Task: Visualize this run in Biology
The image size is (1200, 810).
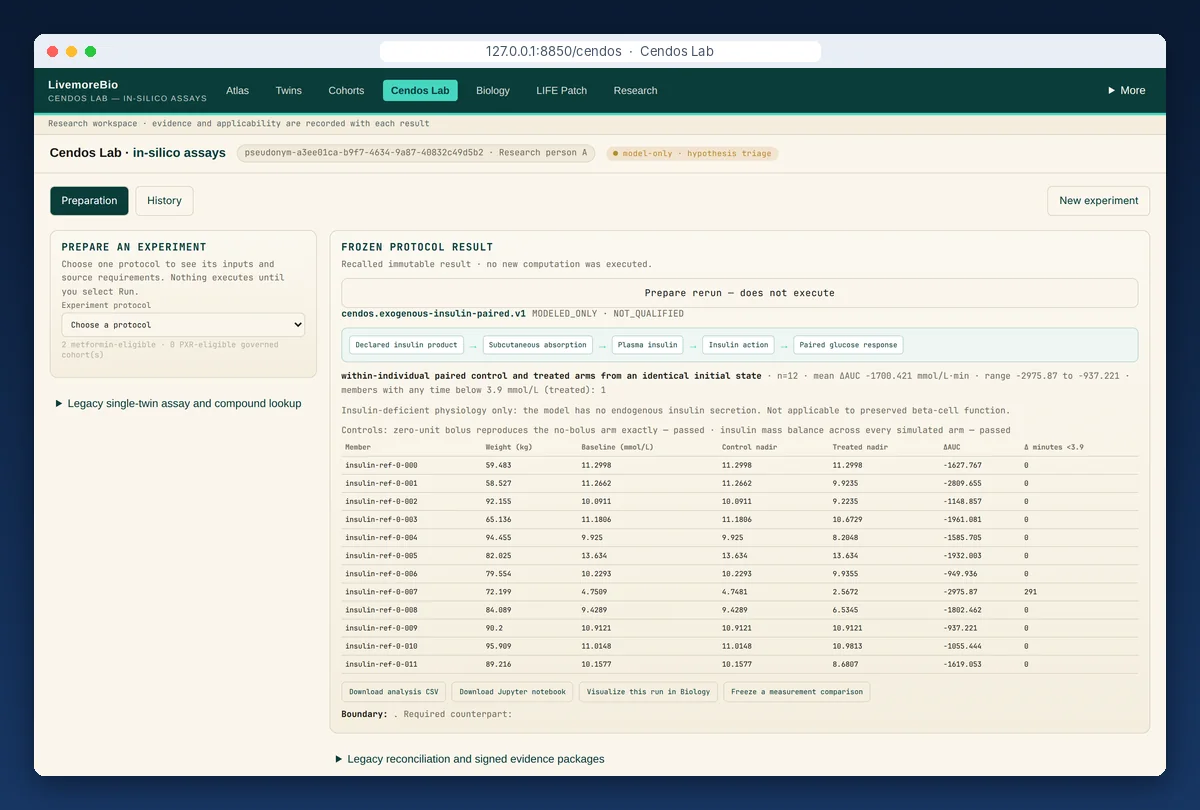Action: click(x=648, y=692)
